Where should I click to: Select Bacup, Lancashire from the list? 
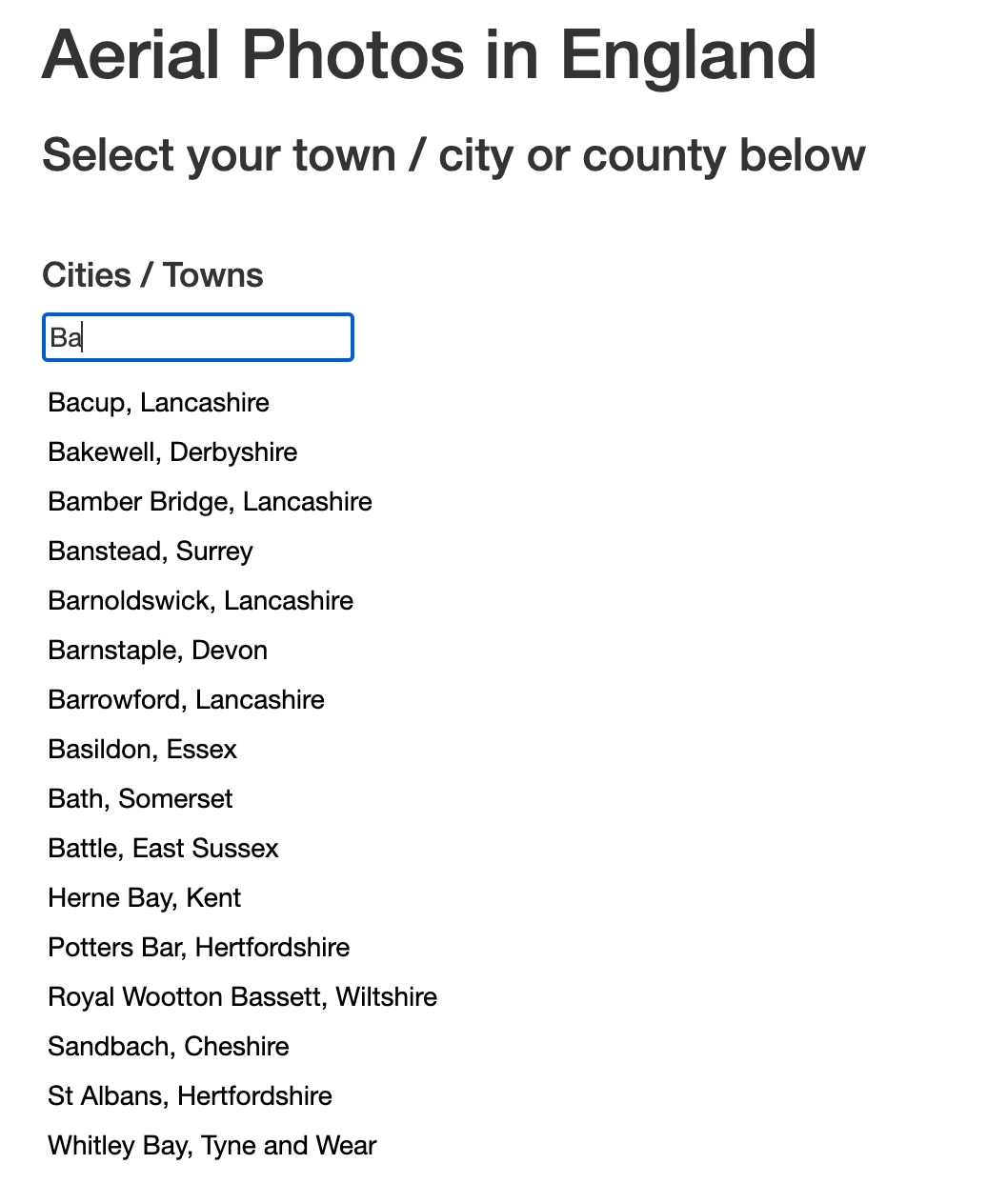tap(158, 403)
